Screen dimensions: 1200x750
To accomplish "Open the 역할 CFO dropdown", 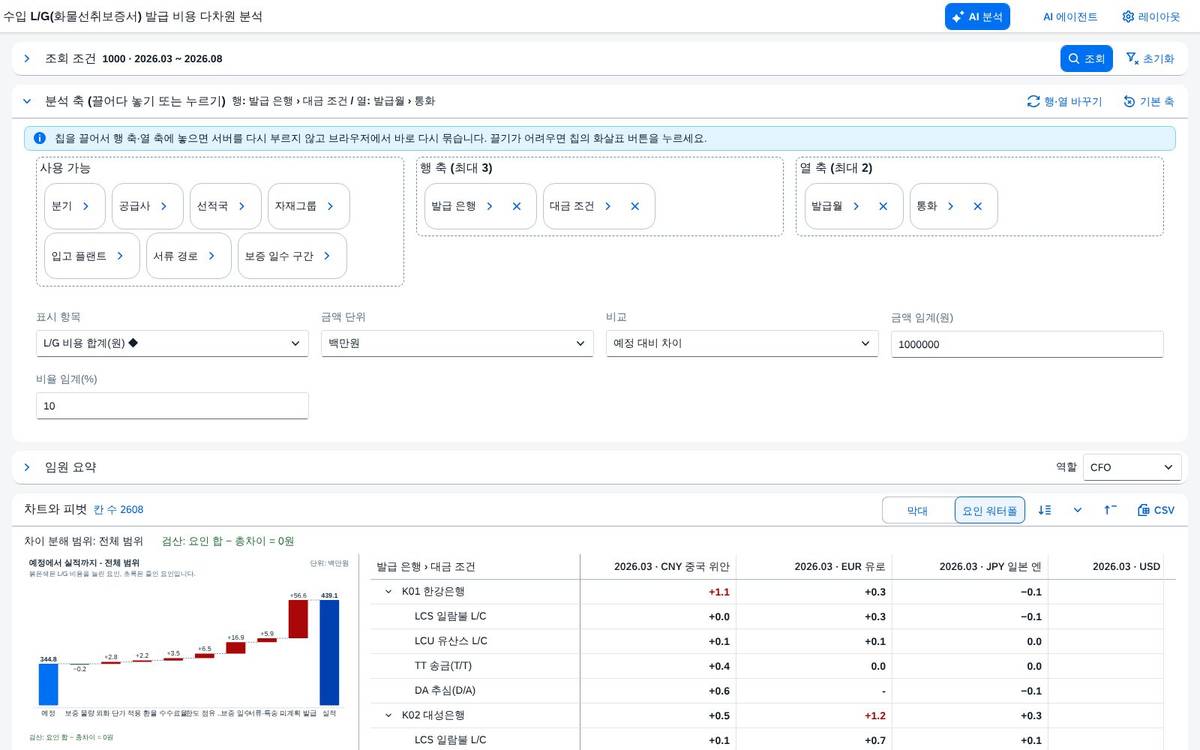I will coord(1132,467).
